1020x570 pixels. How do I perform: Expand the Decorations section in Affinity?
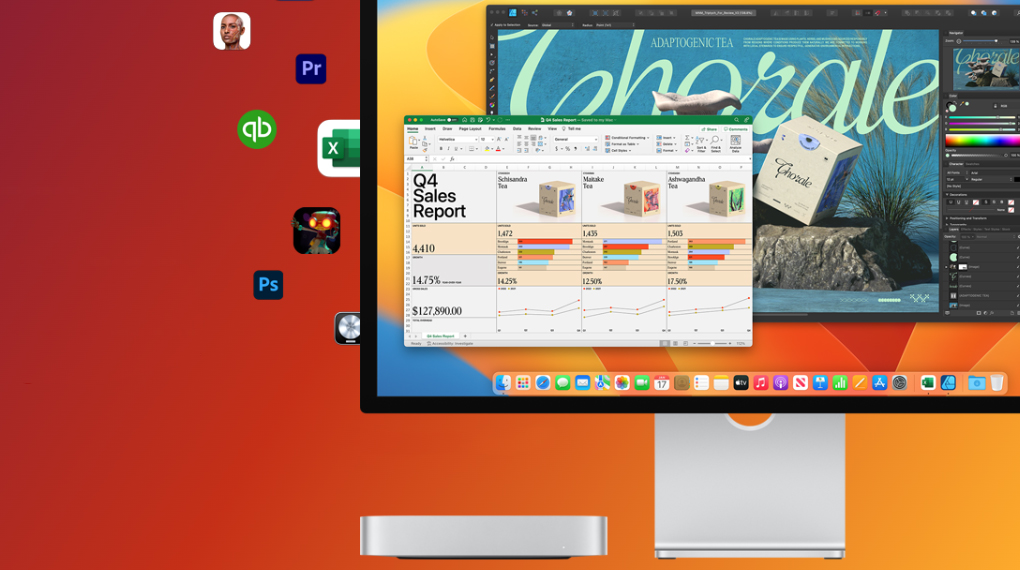click(x=955, y=195)
